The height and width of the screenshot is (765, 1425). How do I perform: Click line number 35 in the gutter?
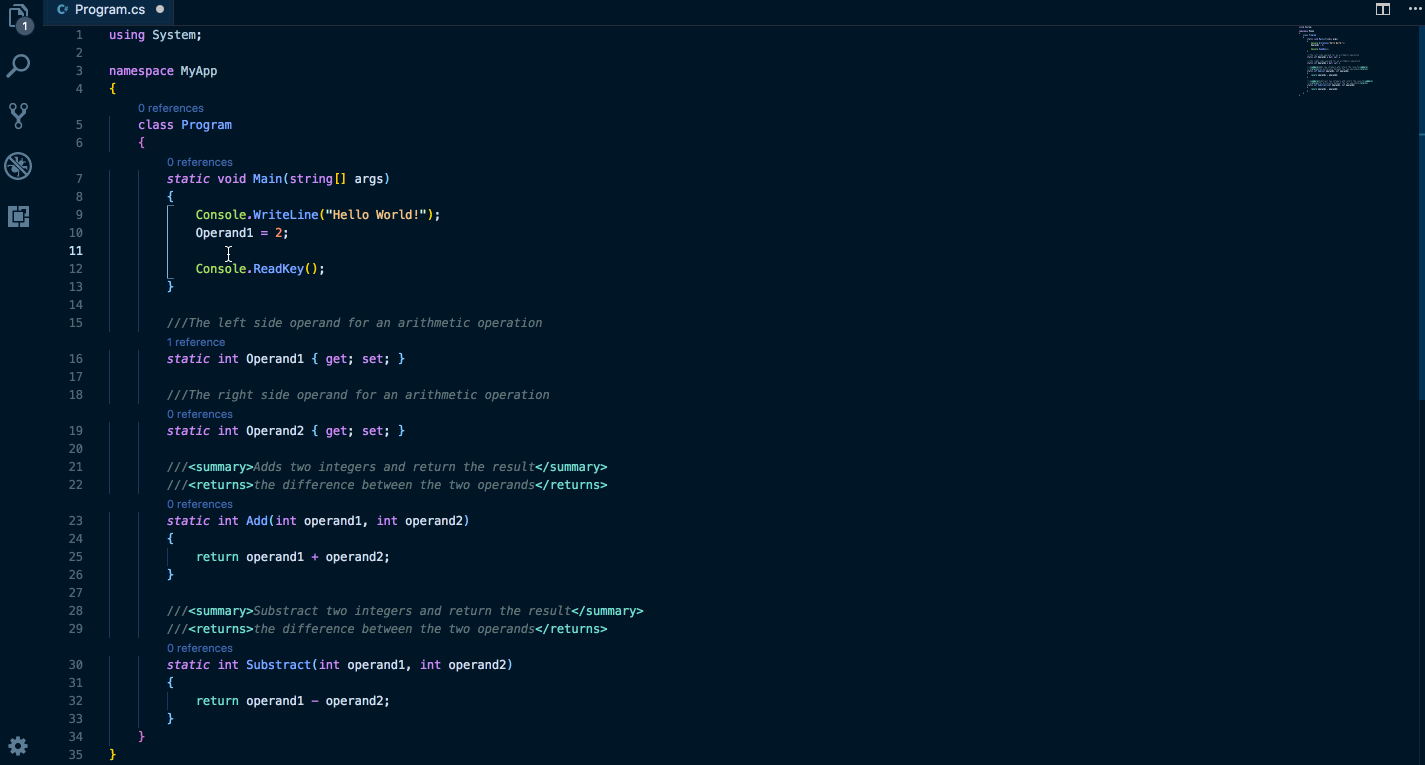pyautogui.click(x=76, y=755)
